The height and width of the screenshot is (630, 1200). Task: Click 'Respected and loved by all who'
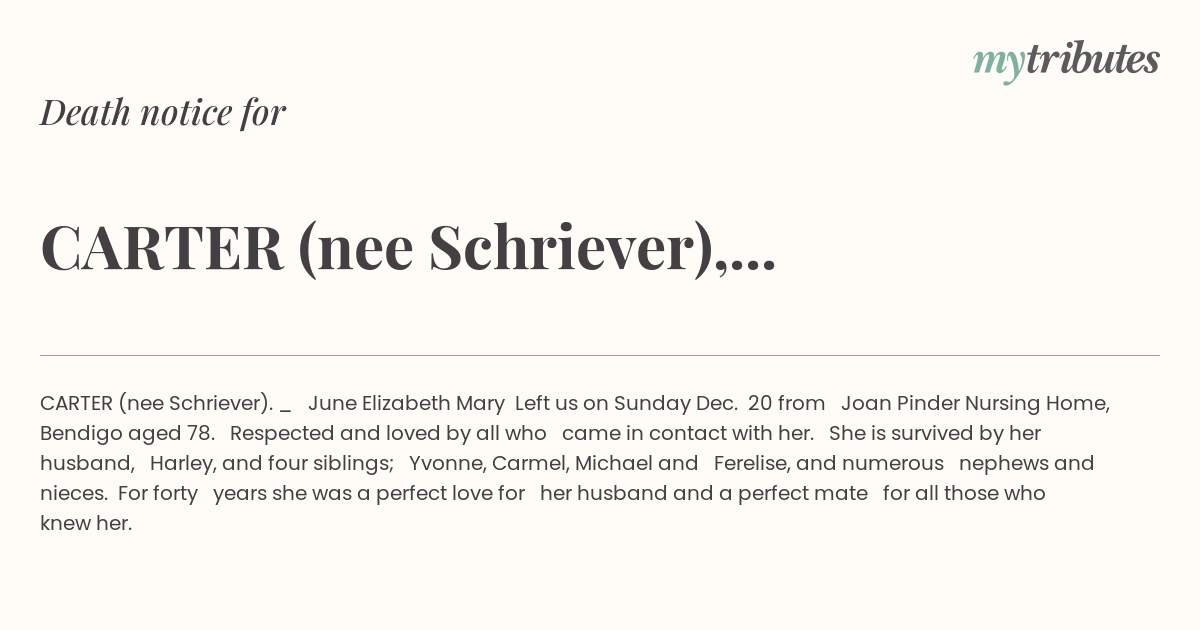tap(388, 433)
